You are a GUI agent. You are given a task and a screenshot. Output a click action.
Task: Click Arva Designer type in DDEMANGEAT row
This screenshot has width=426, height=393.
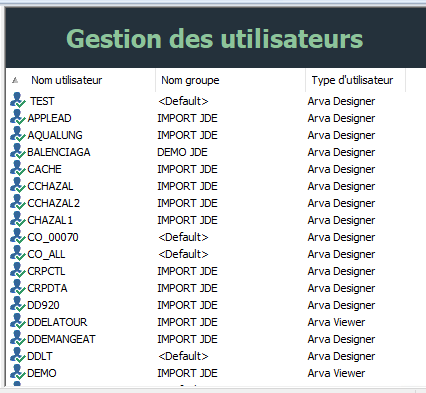tap(341, 339)
